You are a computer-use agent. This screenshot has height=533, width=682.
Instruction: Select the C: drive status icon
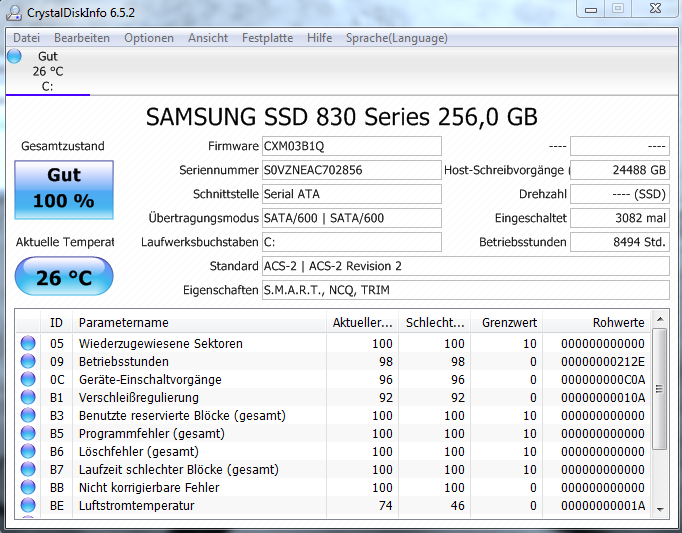14,56
